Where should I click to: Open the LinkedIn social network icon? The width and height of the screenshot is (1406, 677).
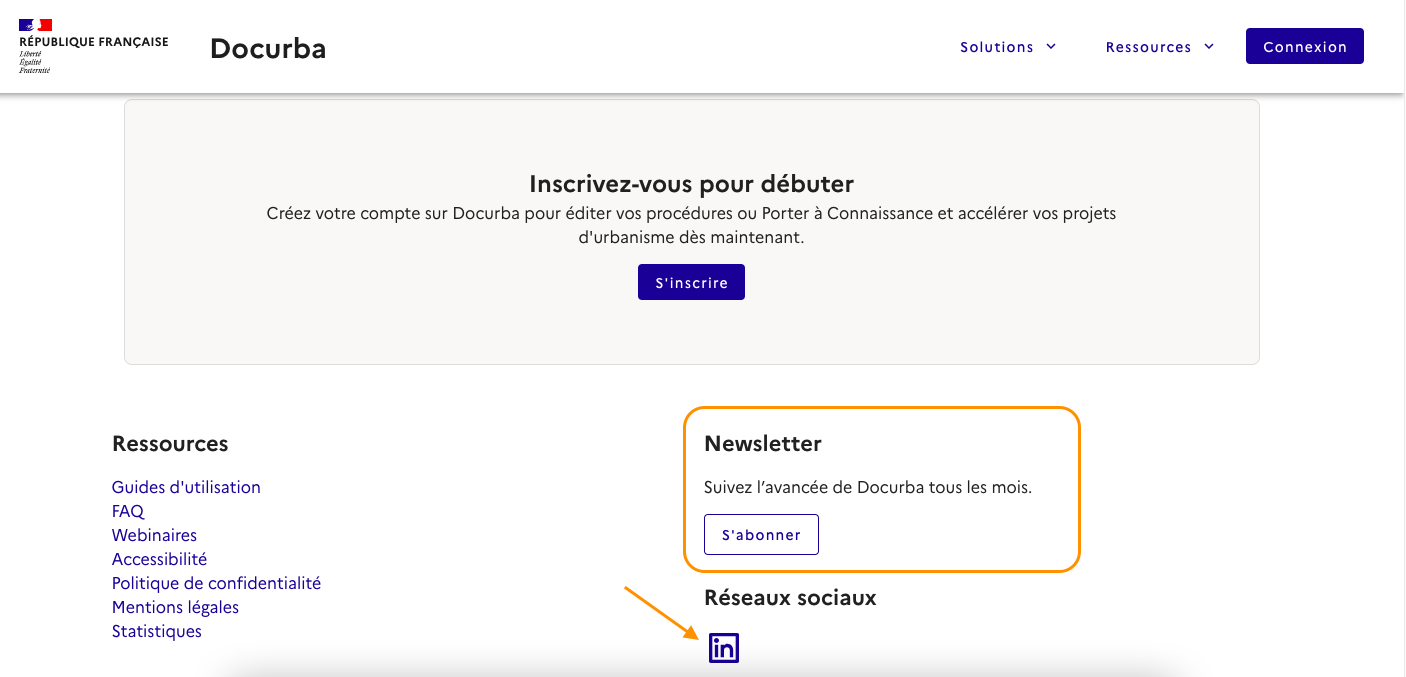723,648
